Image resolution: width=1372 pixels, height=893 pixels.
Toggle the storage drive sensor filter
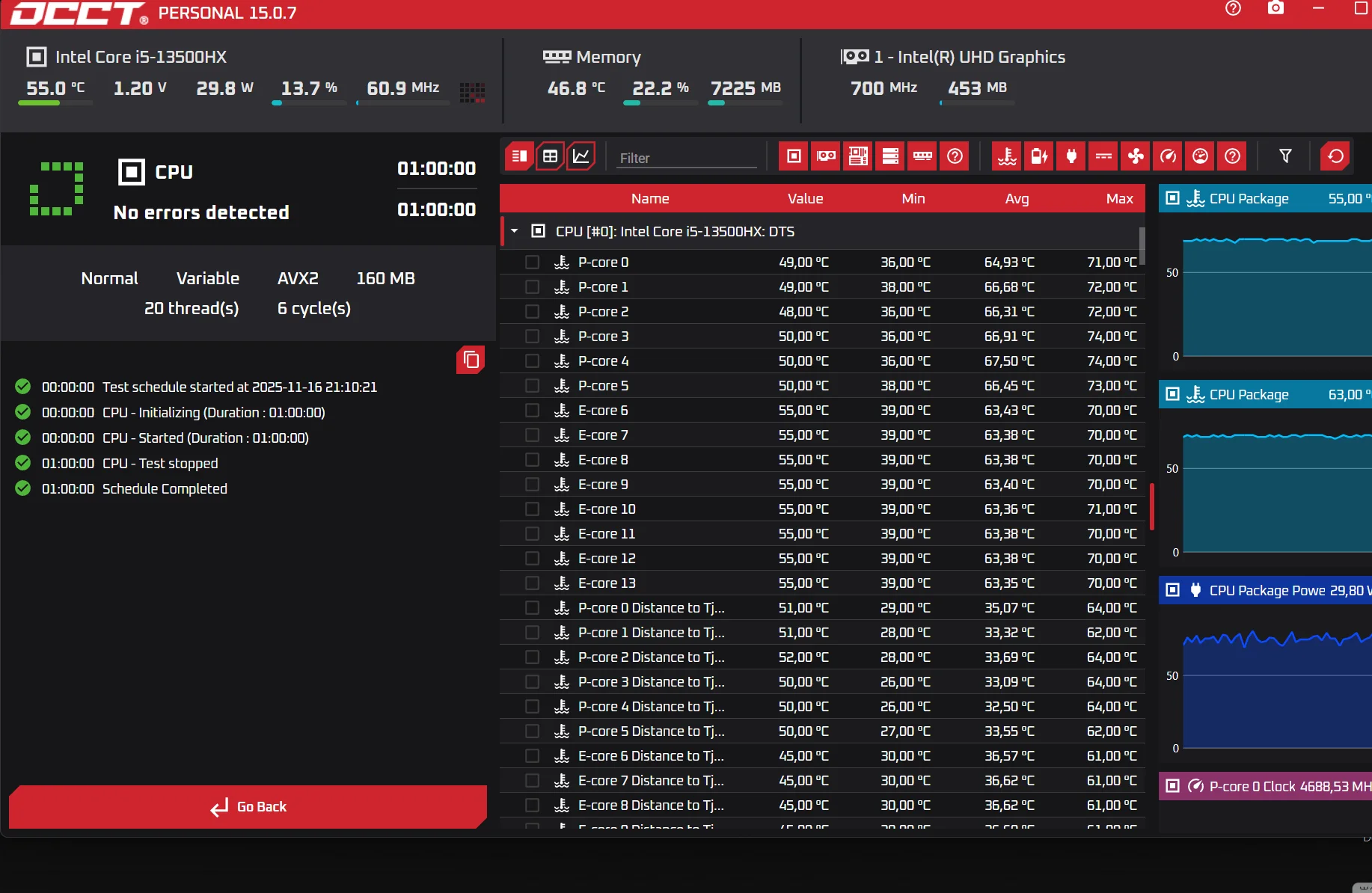tap(890, 156)
